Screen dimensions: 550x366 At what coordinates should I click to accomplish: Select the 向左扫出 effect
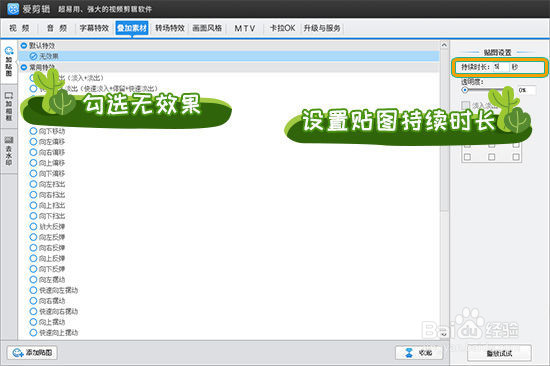click(x=47, y=184)
